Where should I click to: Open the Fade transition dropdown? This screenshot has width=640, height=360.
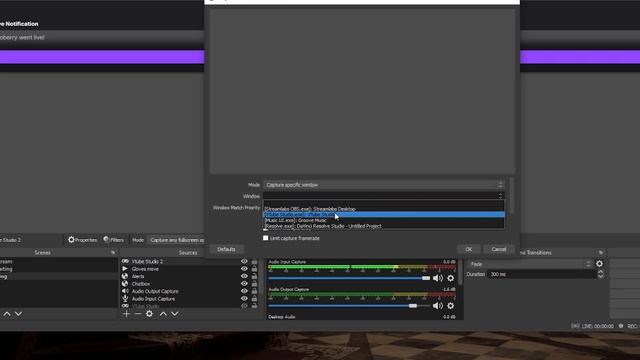click(530, 264)
